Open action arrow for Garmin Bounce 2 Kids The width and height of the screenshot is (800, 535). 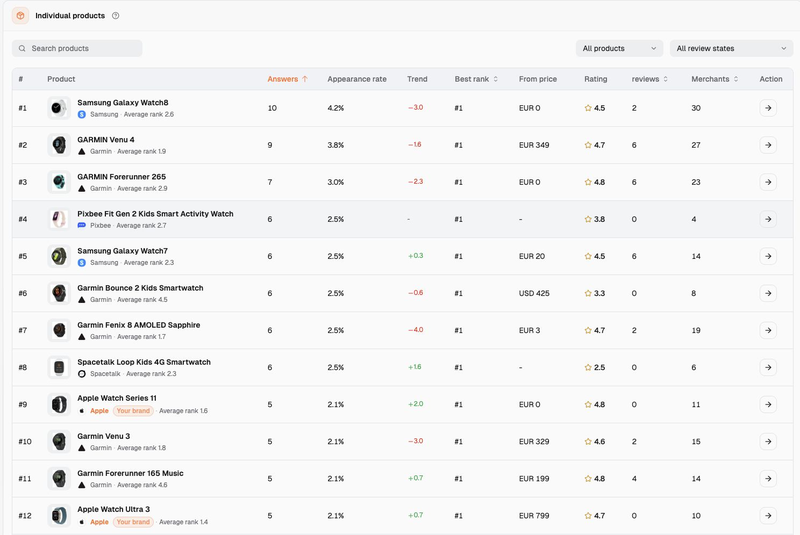click(768, 293)
